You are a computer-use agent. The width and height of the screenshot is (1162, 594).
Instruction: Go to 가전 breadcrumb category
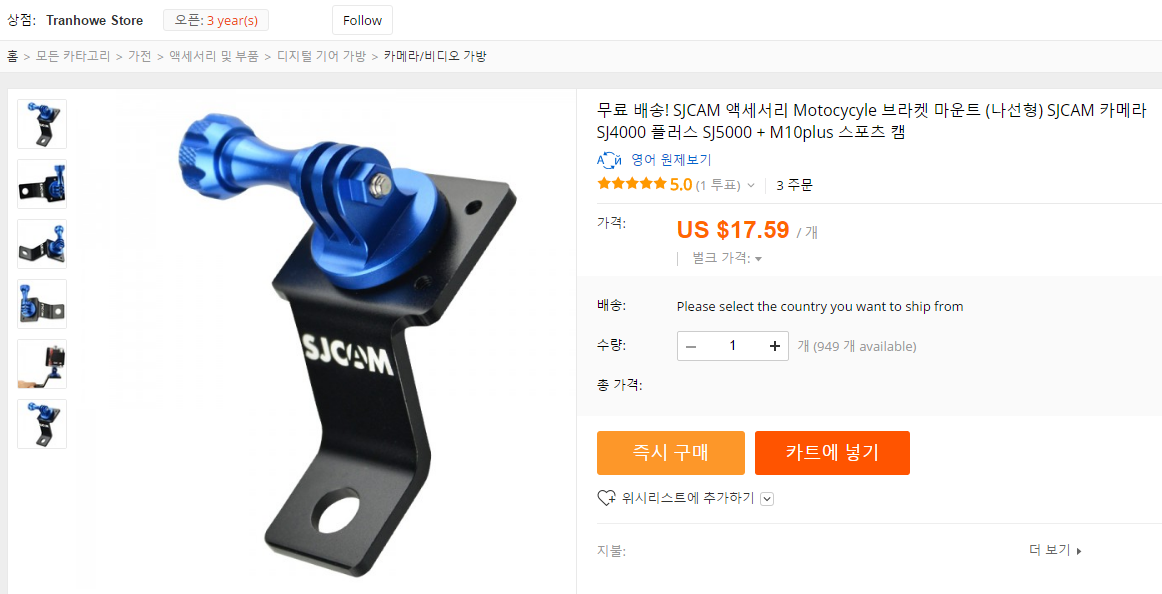point(139,56)
